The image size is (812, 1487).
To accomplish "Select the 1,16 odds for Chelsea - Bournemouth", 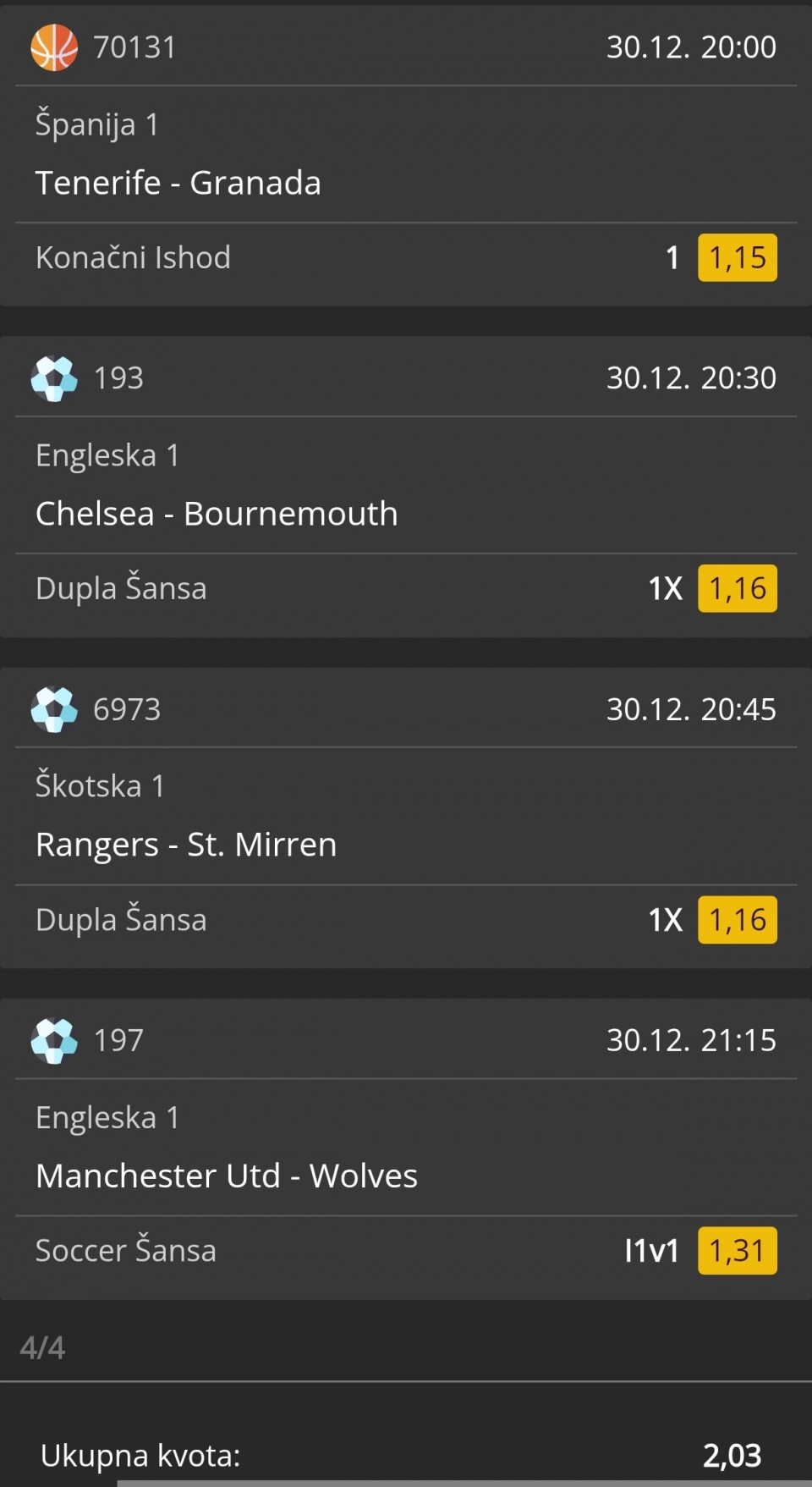I will click(737, 588).
